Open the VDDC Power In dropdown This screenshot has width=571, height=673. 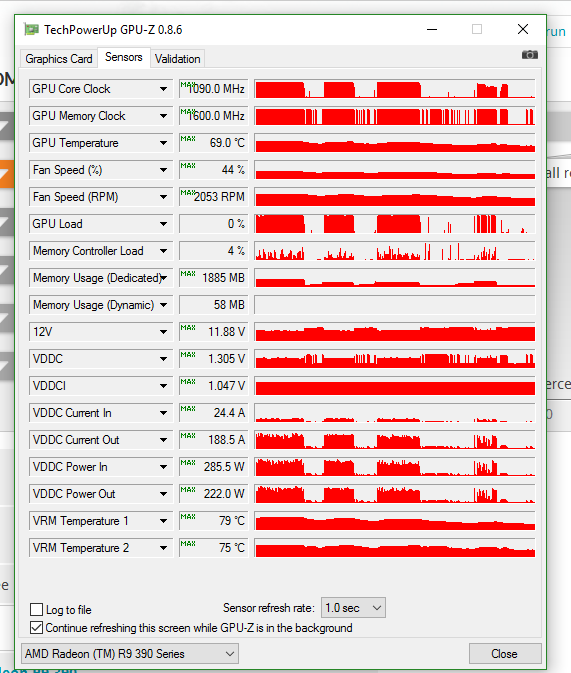pyautogui.click(x=163, y=467)
